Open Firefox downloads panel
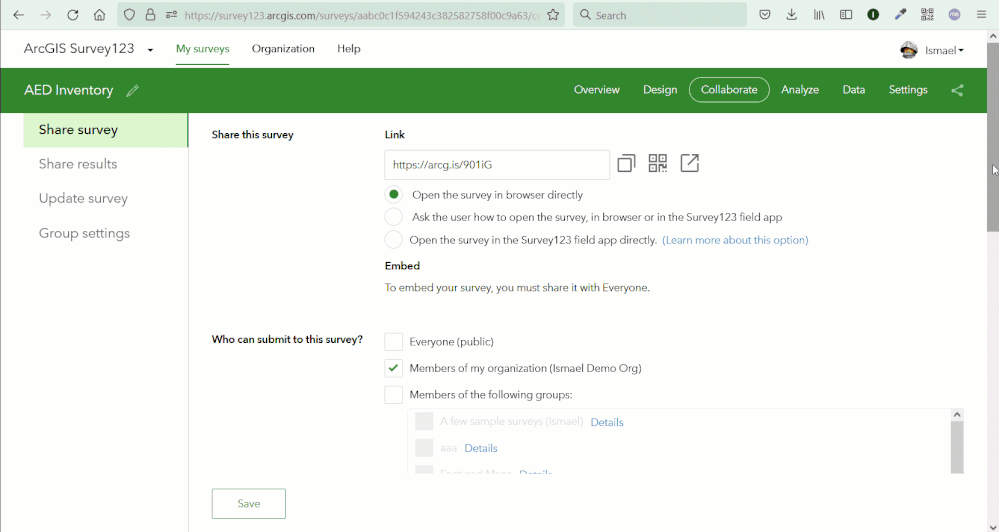Viewport: 999px width, 532px height. pyautogui.click(x=791, y=15)
